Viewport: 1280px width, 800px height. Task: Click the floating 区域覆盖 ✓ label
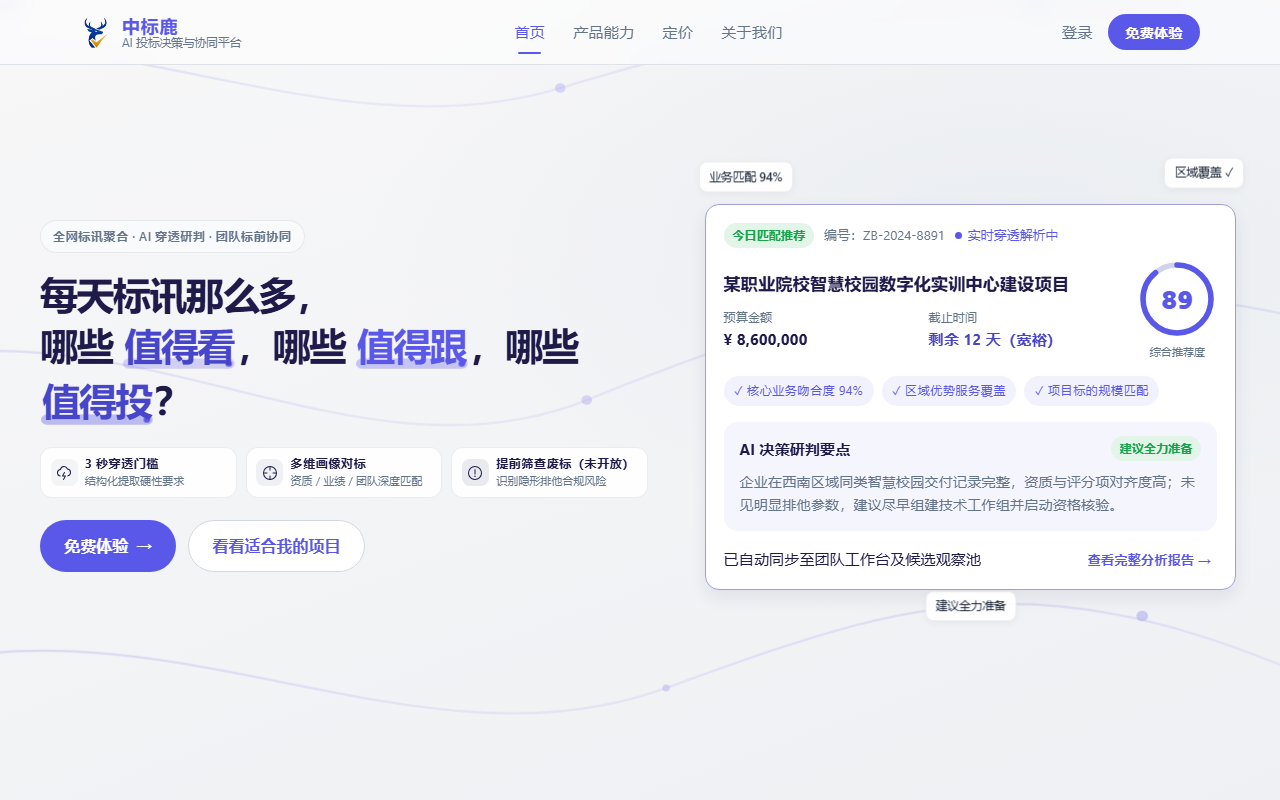1204,172
